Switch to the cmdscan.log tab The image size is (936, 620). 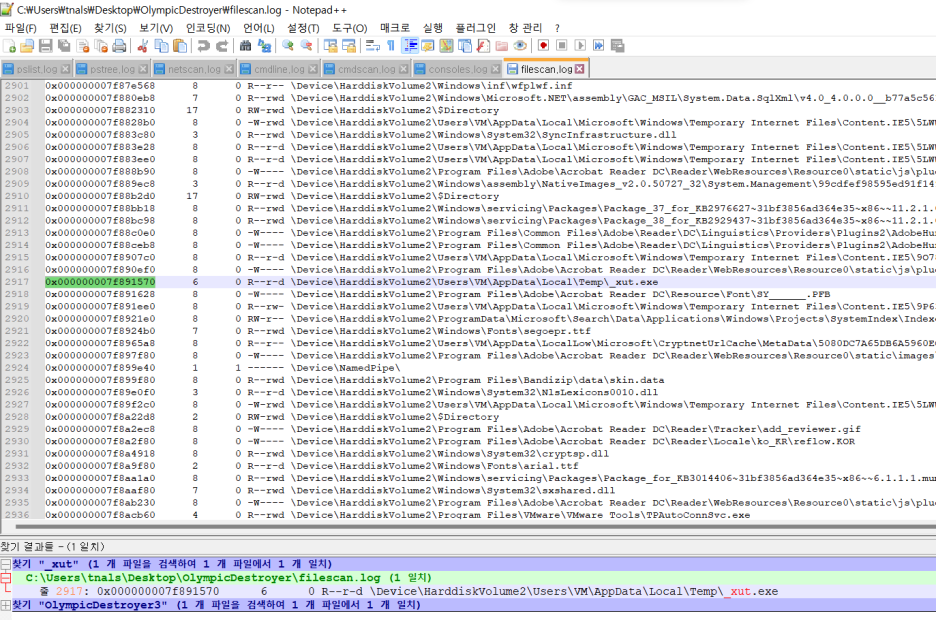pyautogui.click(x=367, y=69)
